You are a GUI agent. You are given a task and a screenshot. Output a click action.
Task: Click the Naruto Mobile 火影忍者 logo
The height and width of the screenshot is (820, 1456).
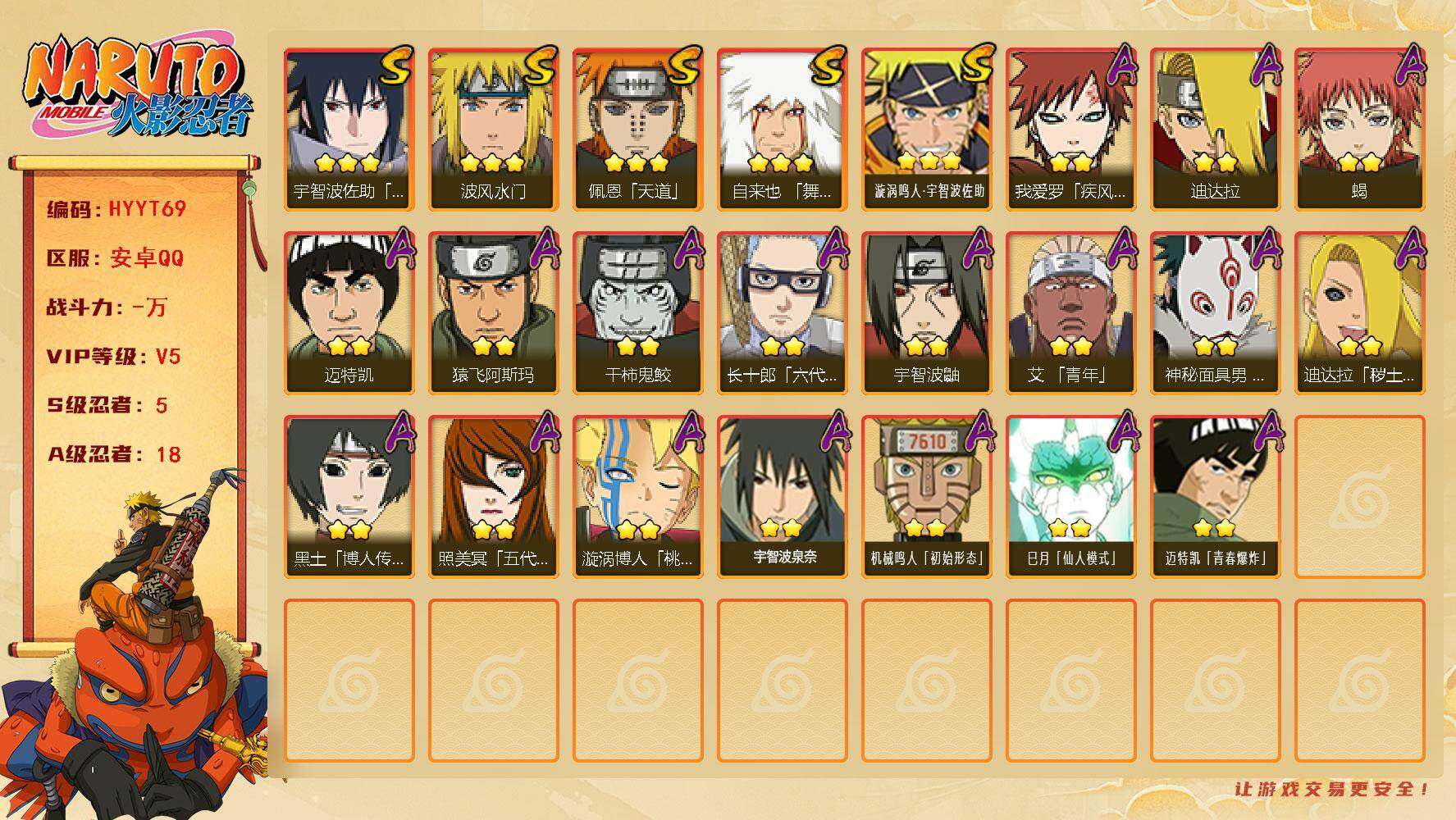[138, 87]
